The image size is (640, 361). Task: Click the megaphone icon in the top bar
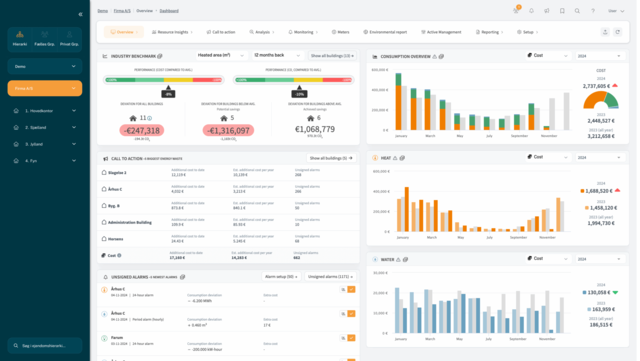[547, 11]
